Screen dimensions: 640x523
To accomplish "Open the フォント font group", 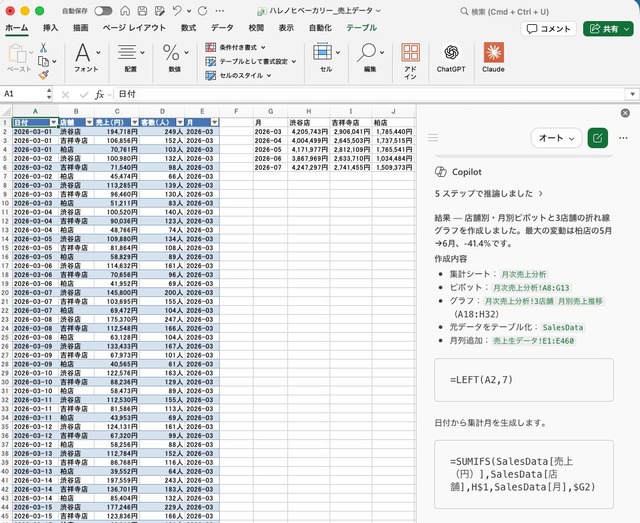I will point(87,58).
